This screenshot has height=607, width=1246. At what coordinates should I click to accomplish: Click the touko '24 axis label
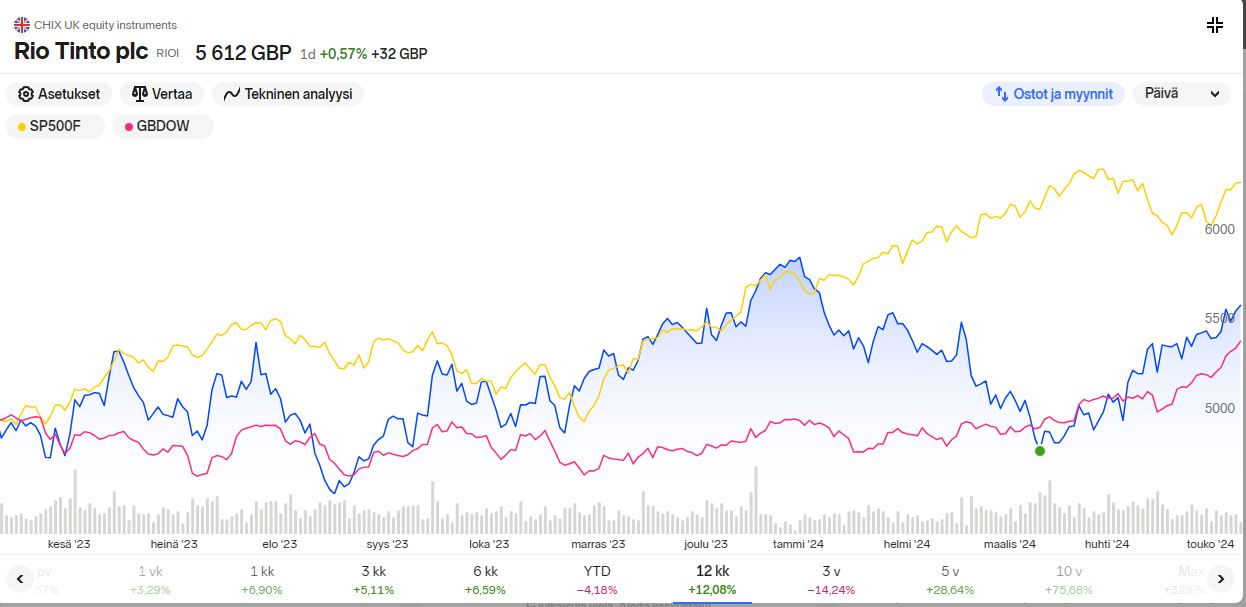1211,544
